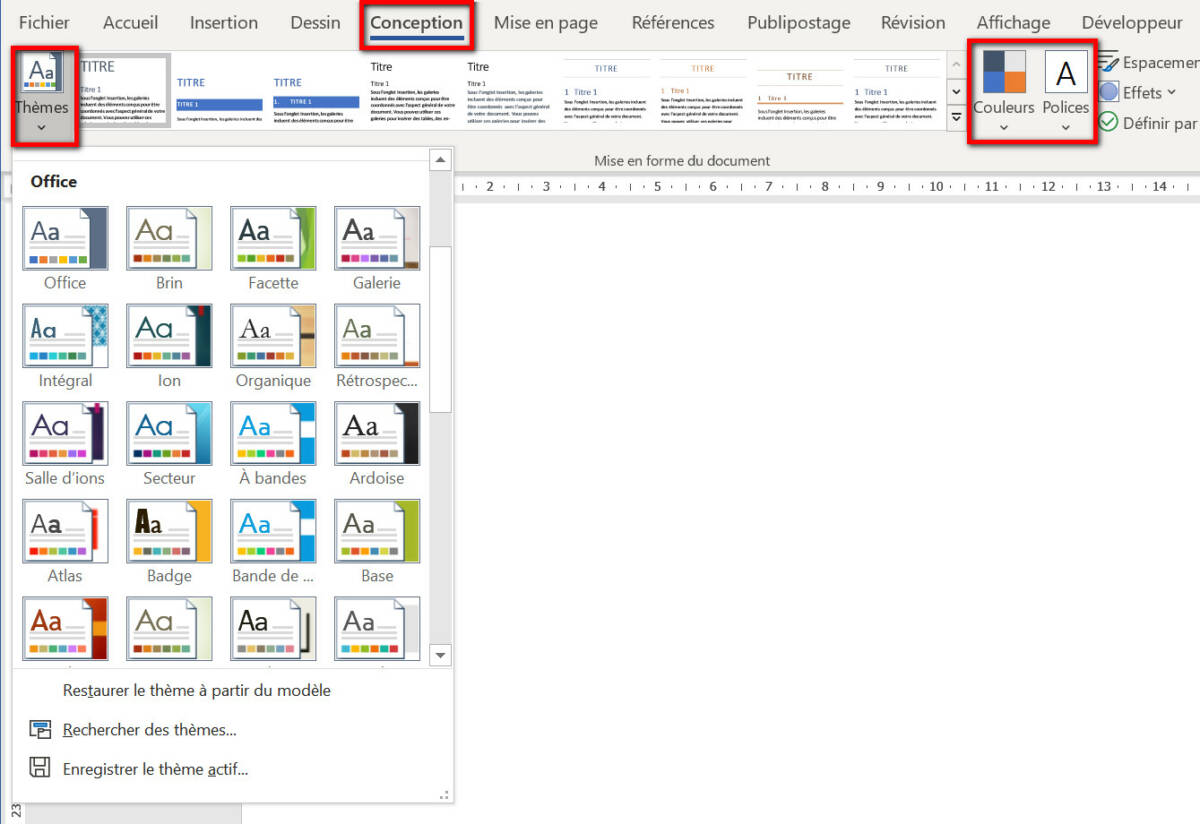Click the Enregistrer le thème actif icon
This screenshot has height=824, width=1200.
42,768
